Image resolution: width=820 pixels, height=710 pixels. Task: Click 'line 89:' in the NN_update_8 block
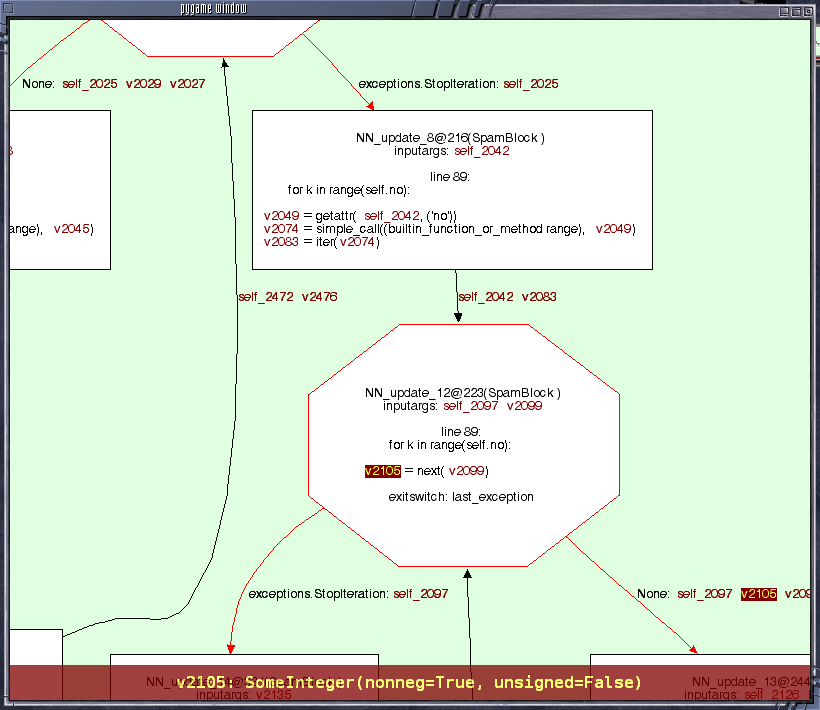[450, 177]
